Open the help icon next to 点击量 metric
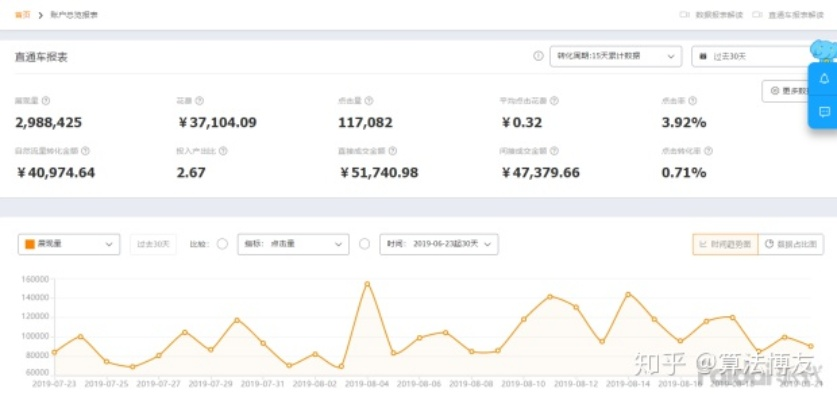 (369, 101)
